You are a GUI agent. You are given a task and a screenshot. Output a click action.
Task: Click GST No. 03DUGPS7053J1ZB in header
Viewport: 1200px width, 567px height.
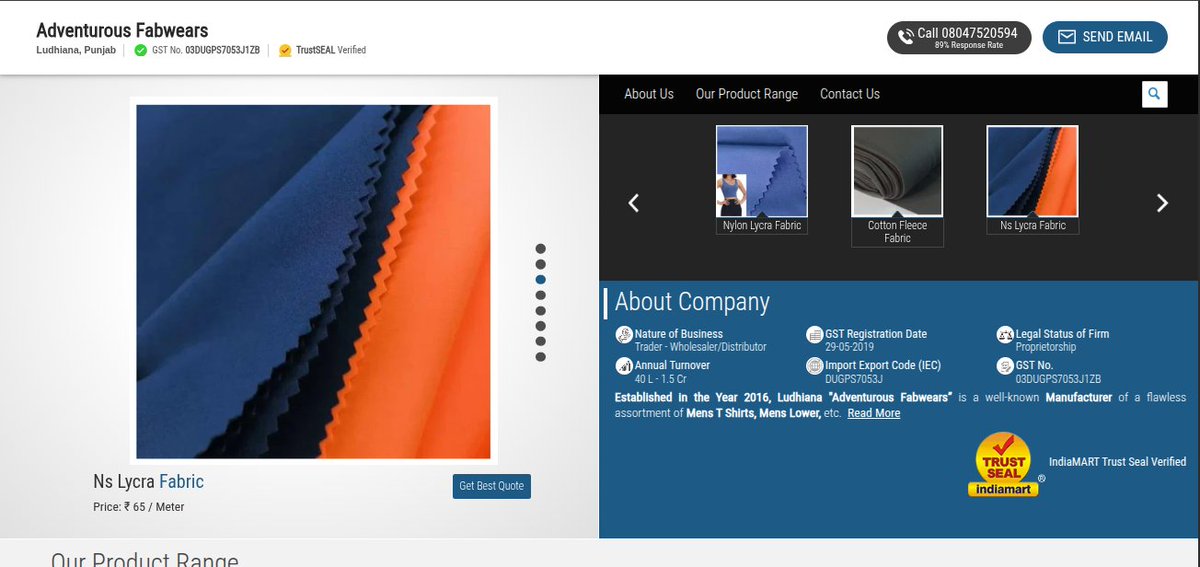pyautogui.click(x=206, y=50)
